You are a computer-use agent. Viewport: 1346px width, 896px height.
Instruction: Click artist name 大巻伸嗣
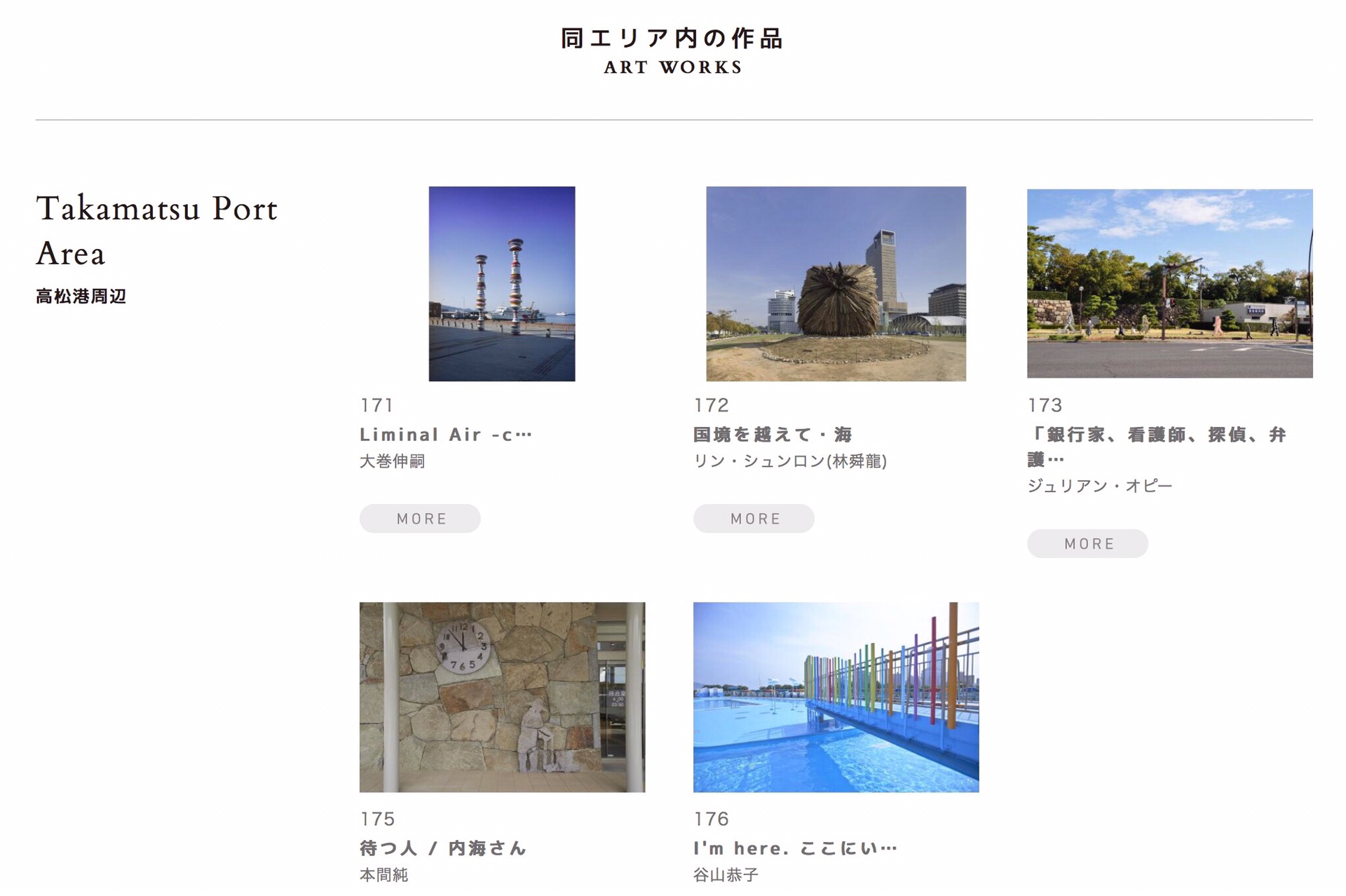coord(392,461)
